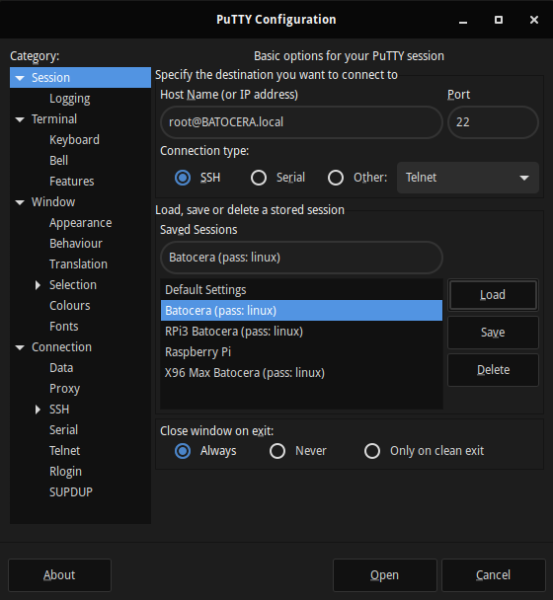Click the Host Name input field
The width and height of the screenshot is (553, 600).
click(302, 122)
